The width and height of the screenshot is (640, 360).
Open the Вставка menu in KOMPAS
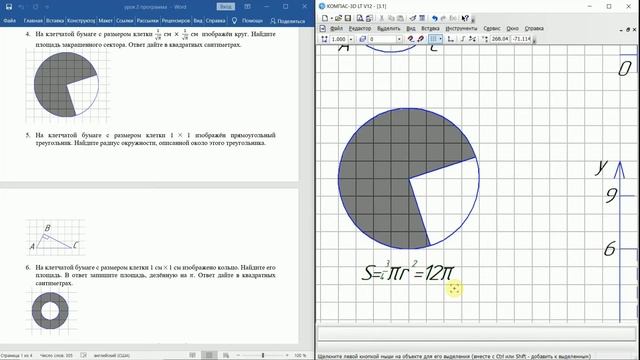[x=430, y=29]
